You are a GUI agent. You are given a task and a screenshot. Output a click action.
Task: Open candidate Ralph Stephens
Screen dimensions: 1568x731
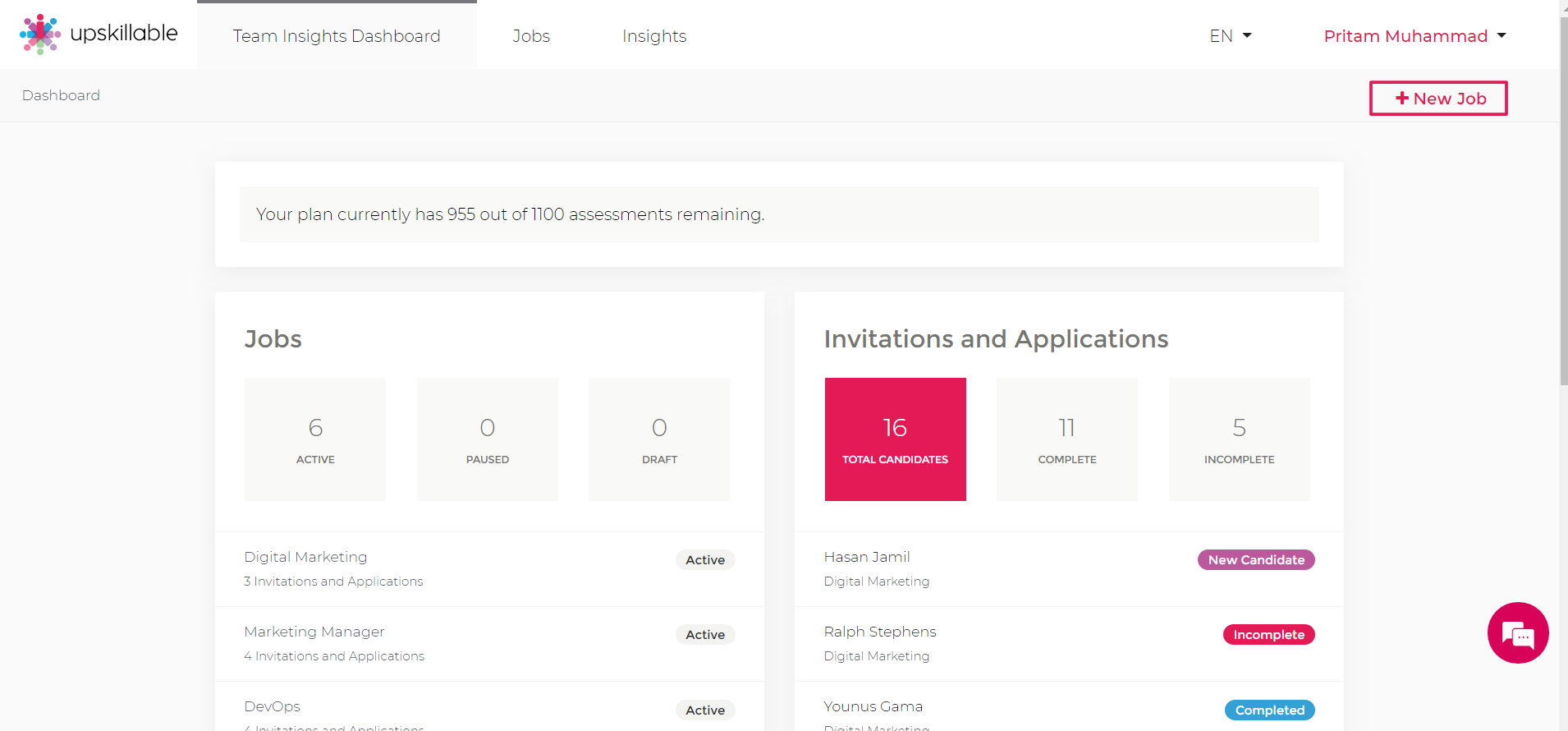point(880,632)
